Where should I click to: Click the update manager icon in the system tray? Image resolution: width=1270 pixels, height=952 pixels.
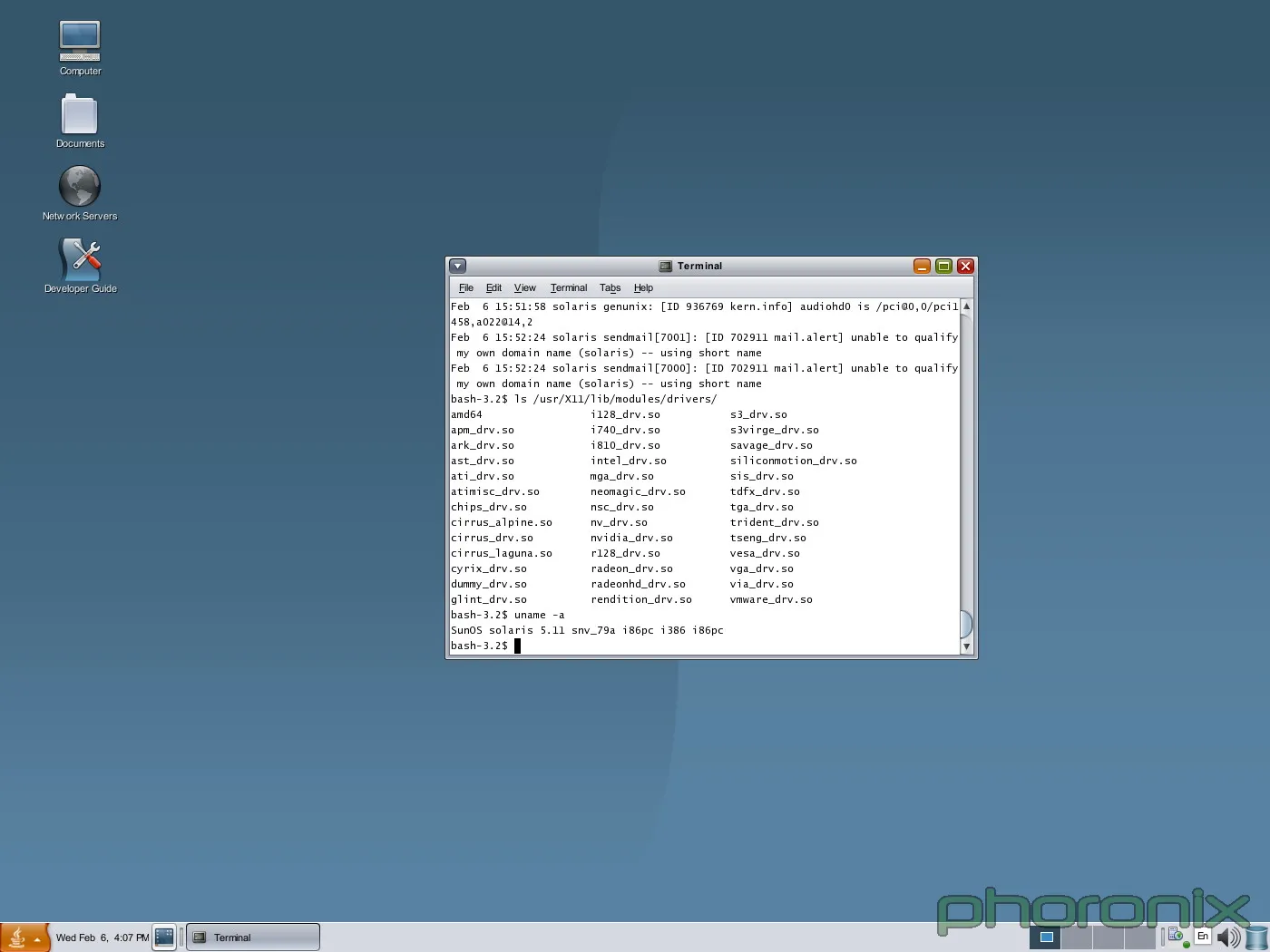point(1175,936)
